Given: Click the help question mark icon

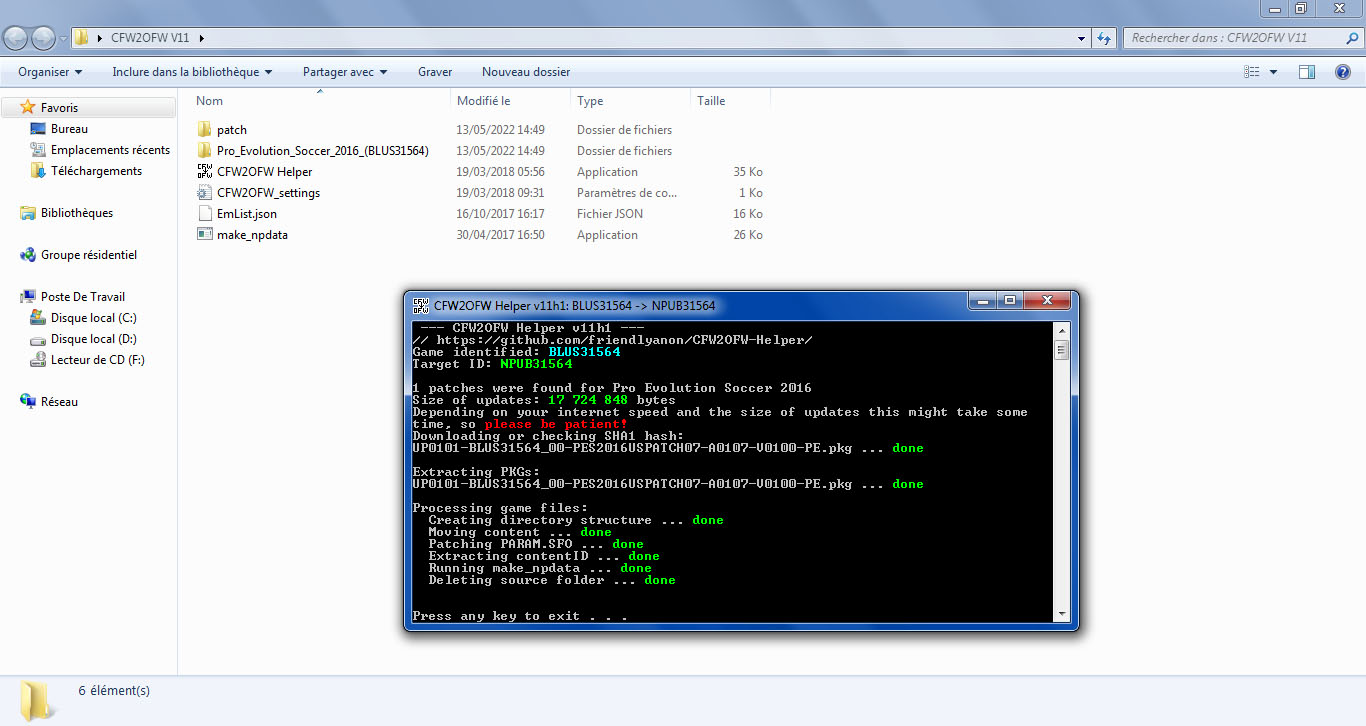Looking at the screenshot, I should [x=1343, y=72].
